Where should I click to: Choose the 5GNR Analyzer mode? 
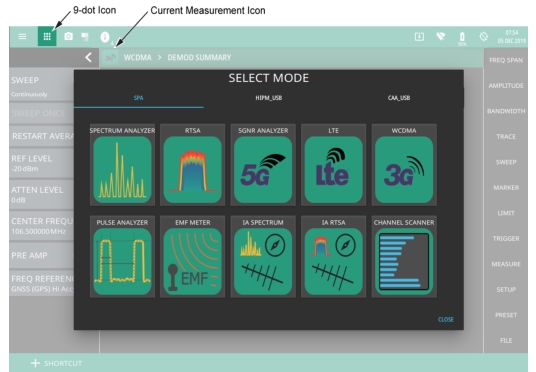(263, 169)
